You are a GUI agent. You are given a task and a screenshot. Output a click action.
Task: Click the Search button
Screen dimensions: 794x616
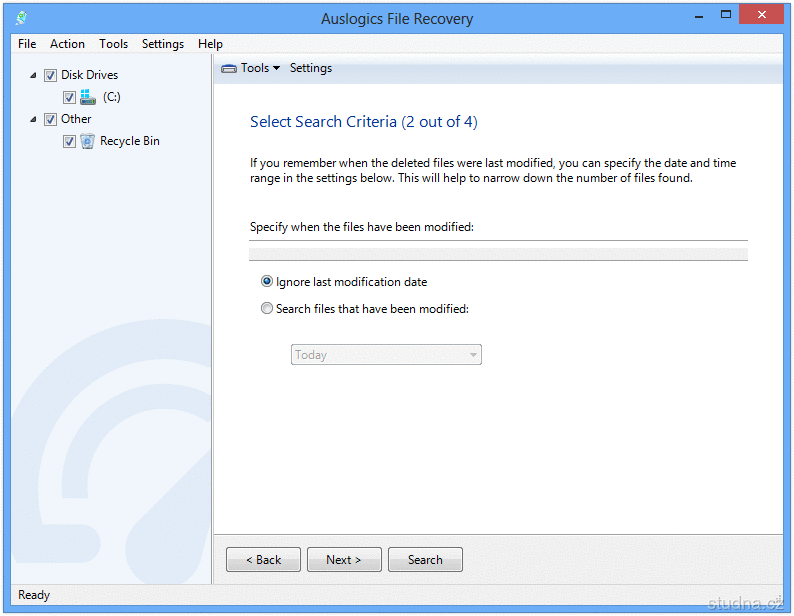click(425, 559)
